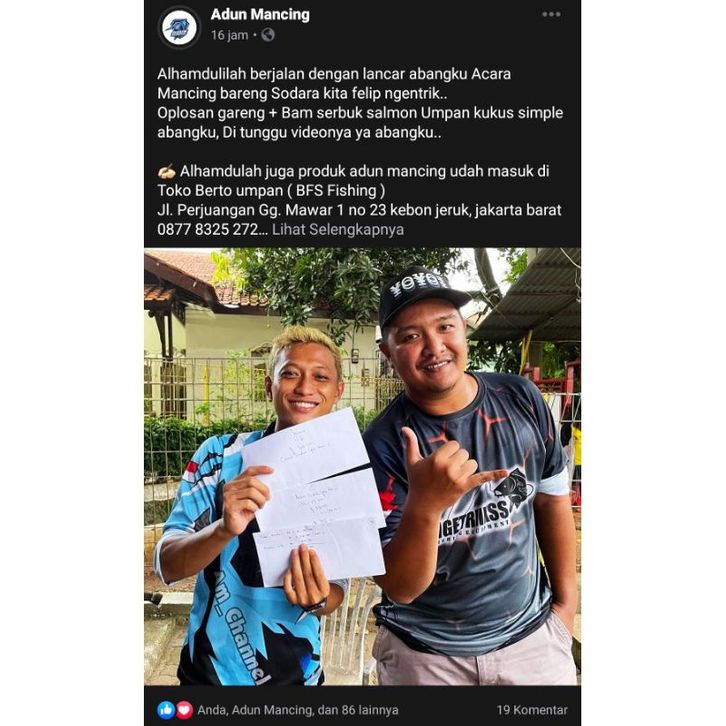Click the 16 jam timestamp
The image size is (726, 726).
pos(230,35)
